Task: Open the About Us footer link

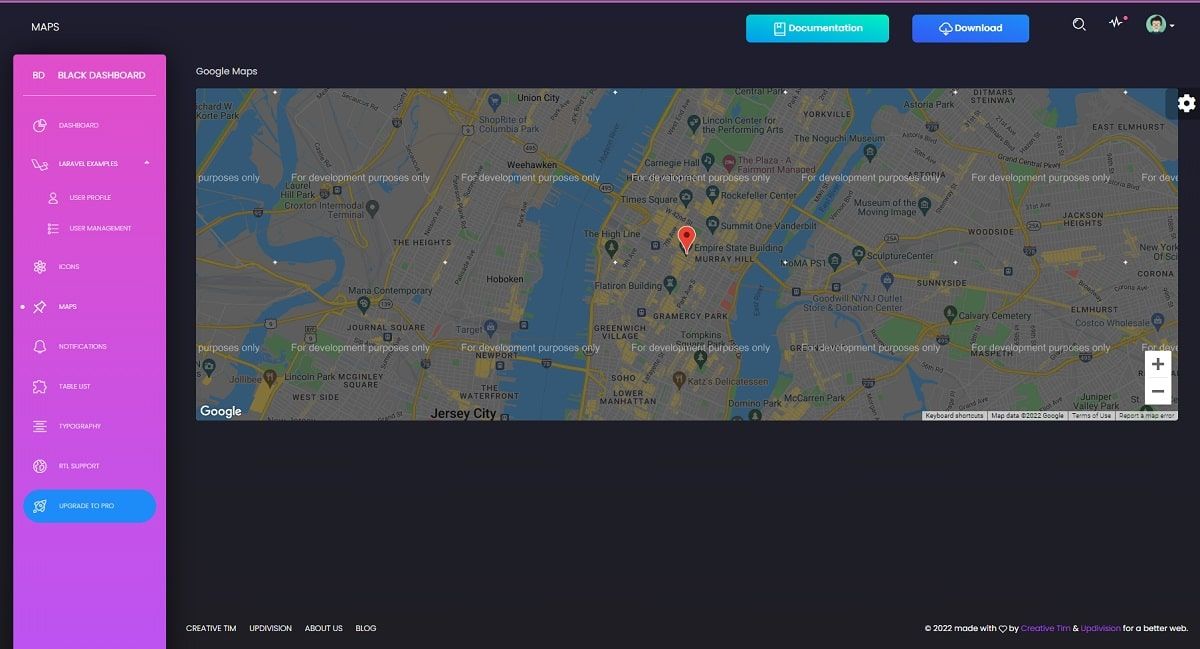Action: [324, 629]
